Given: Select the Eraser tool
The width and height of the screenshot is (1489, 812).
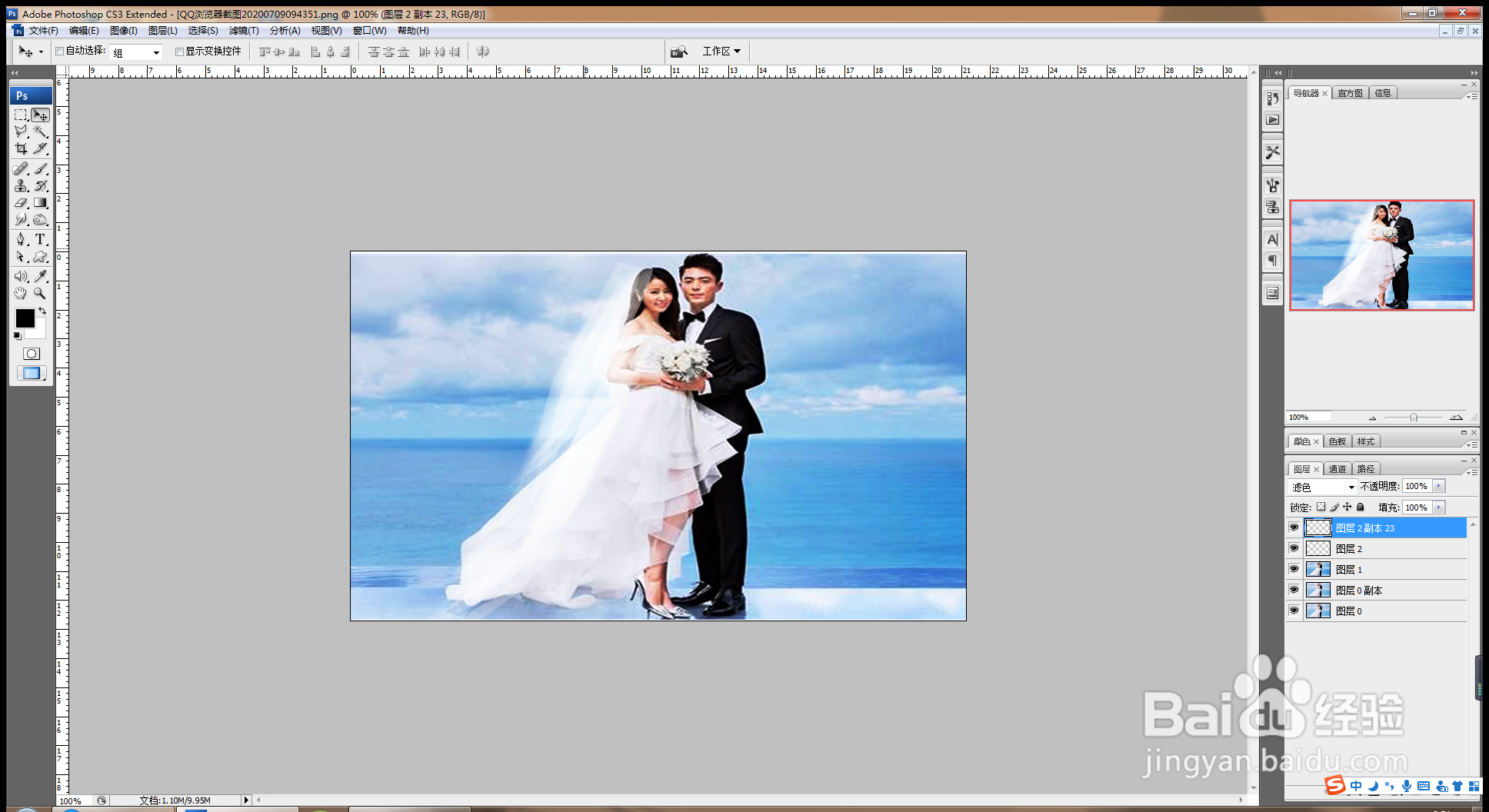Looking at the screenshot, I should tap(21, 202).
